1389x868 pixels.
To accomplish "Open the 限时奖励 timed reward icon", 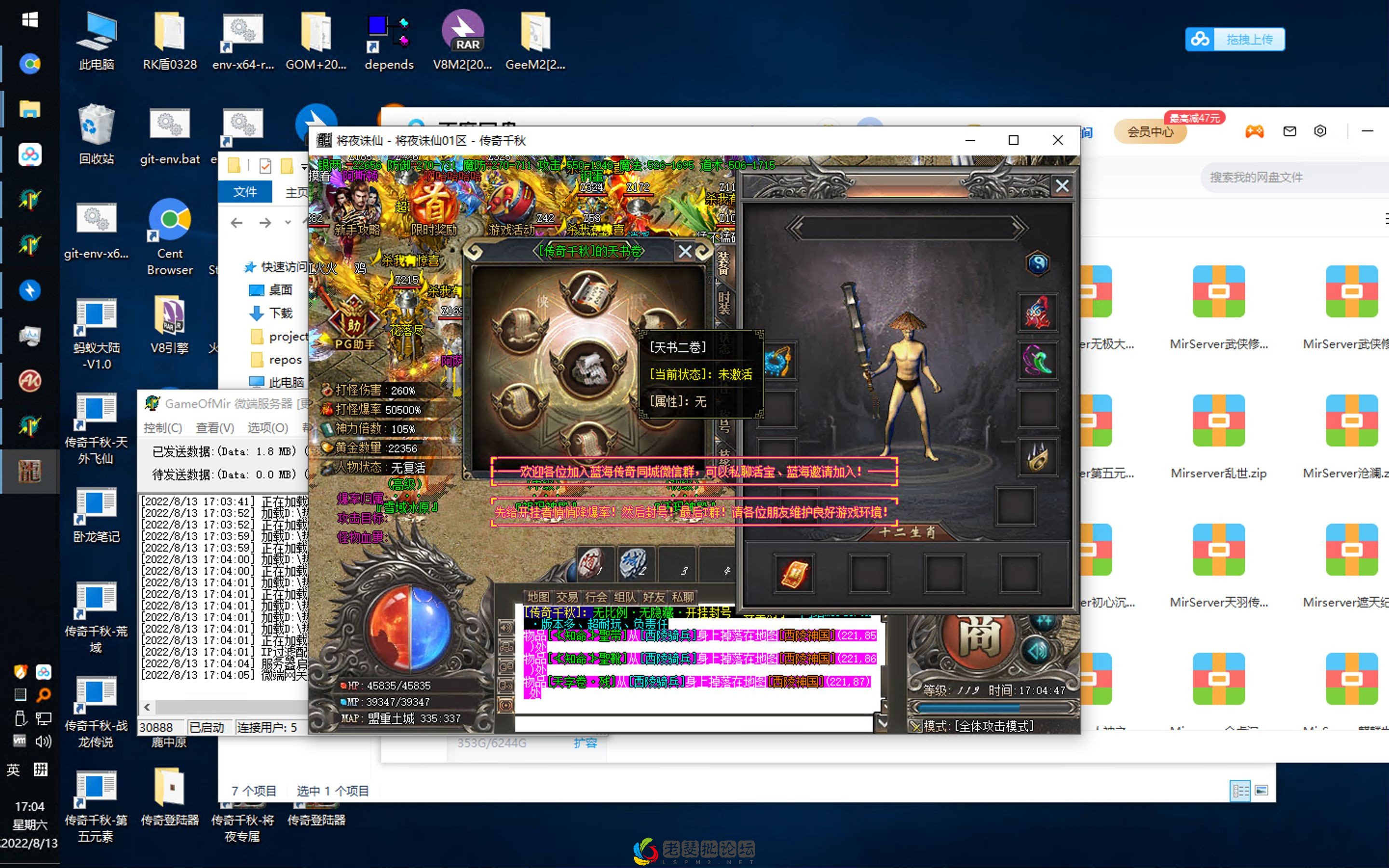I will tap(434, 207).
